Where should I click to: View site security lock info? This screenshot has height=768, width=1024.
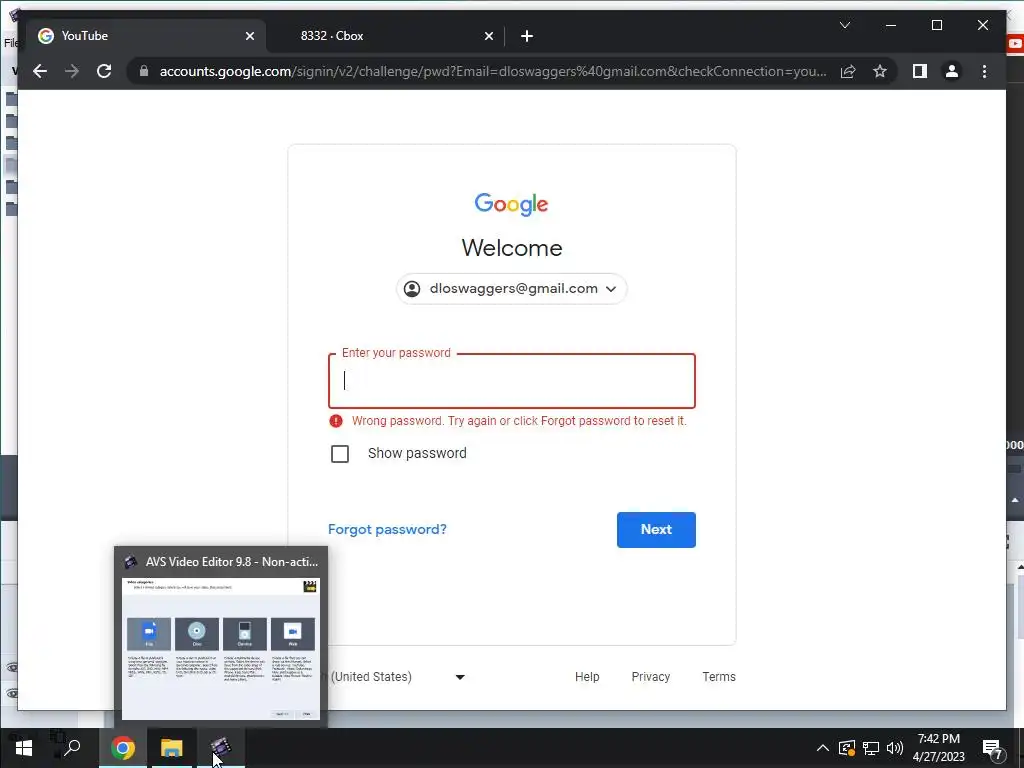pos(144,71)
